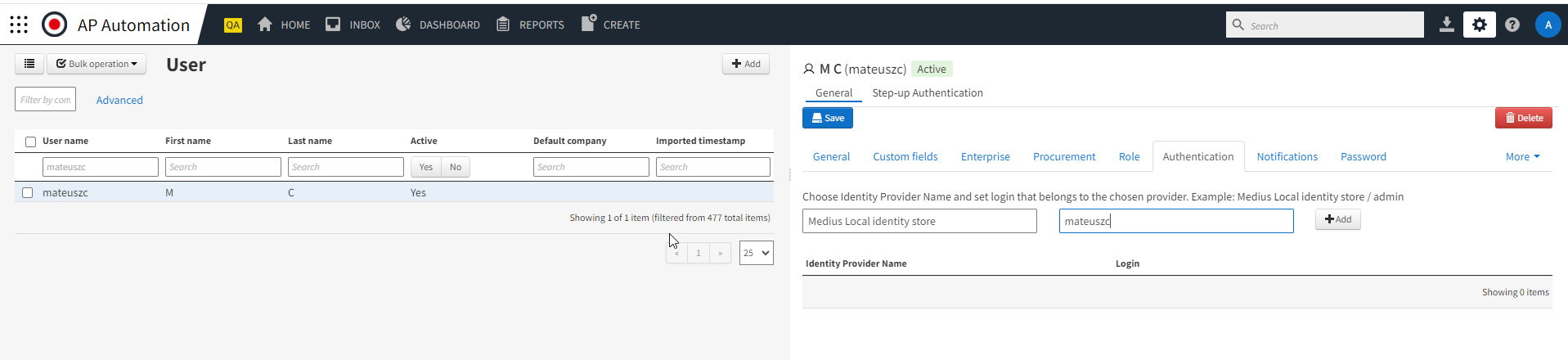Open the page size dropdown showing 25

click(756, 253)
